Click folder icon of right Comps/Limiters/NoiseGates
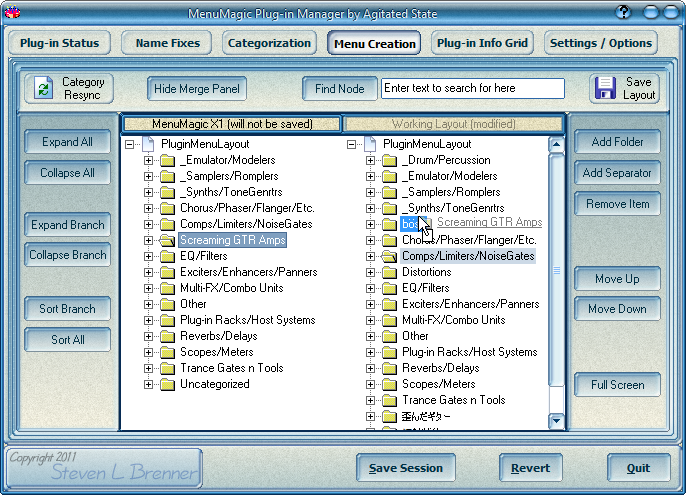Image resolution: width=686 pixels, height=495 pixels. pyautogui.click(x=389, y=256)
